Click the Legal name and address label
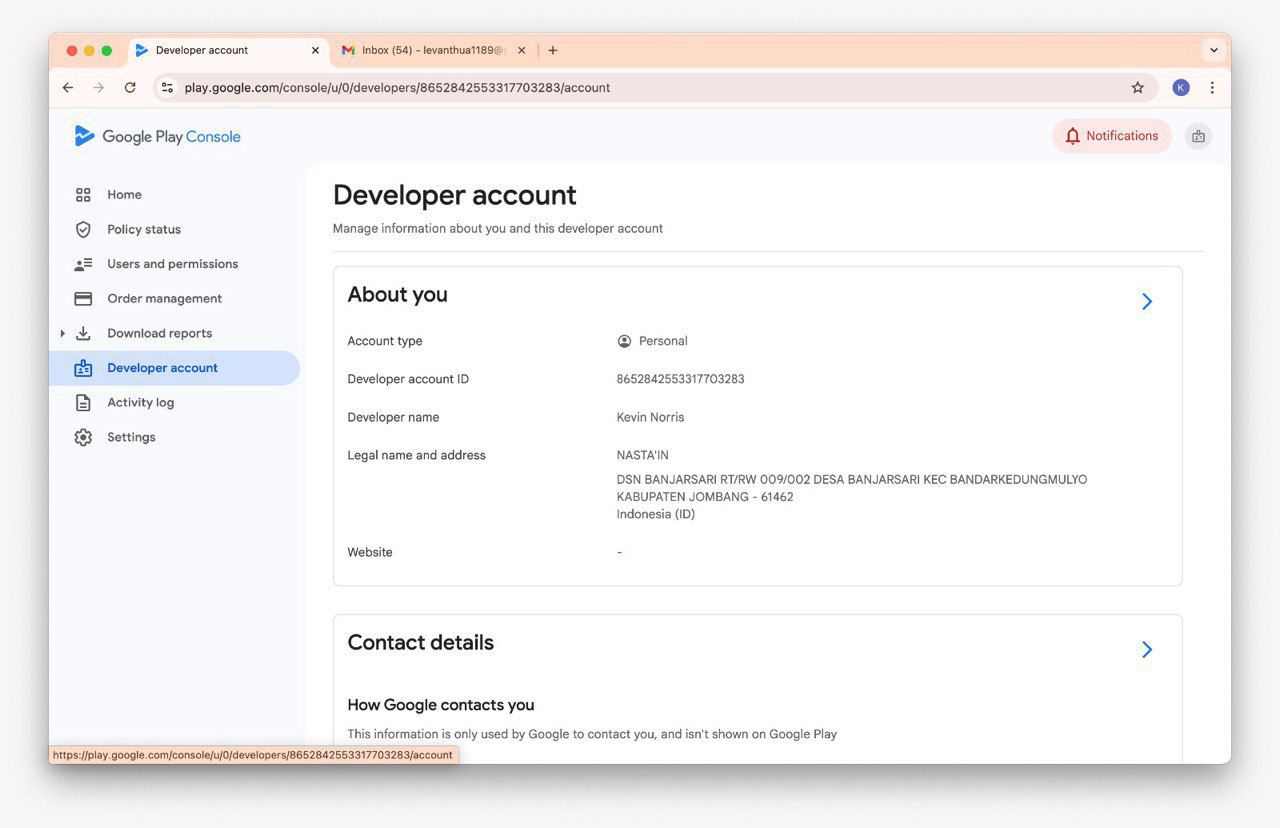The width and height of the screenshot is (1280, 828). (416, 455)
